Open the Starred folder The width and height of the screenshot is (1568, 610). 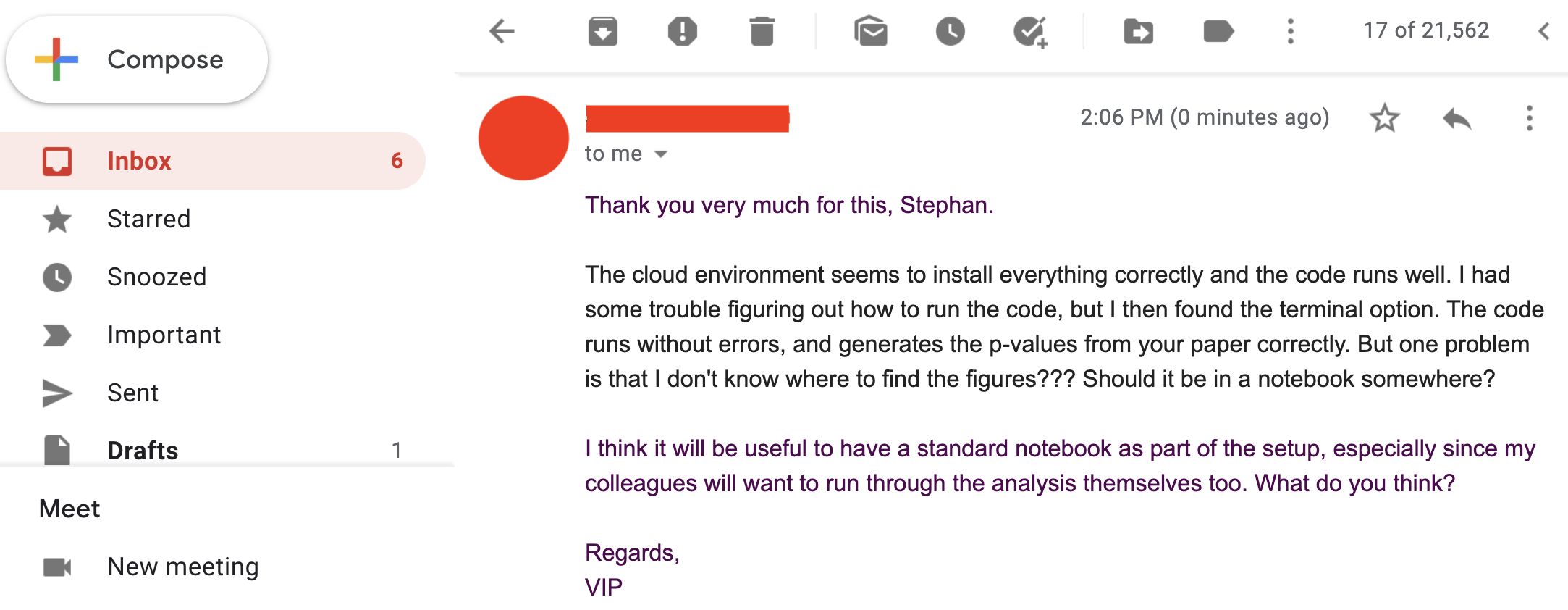(148, 219)
